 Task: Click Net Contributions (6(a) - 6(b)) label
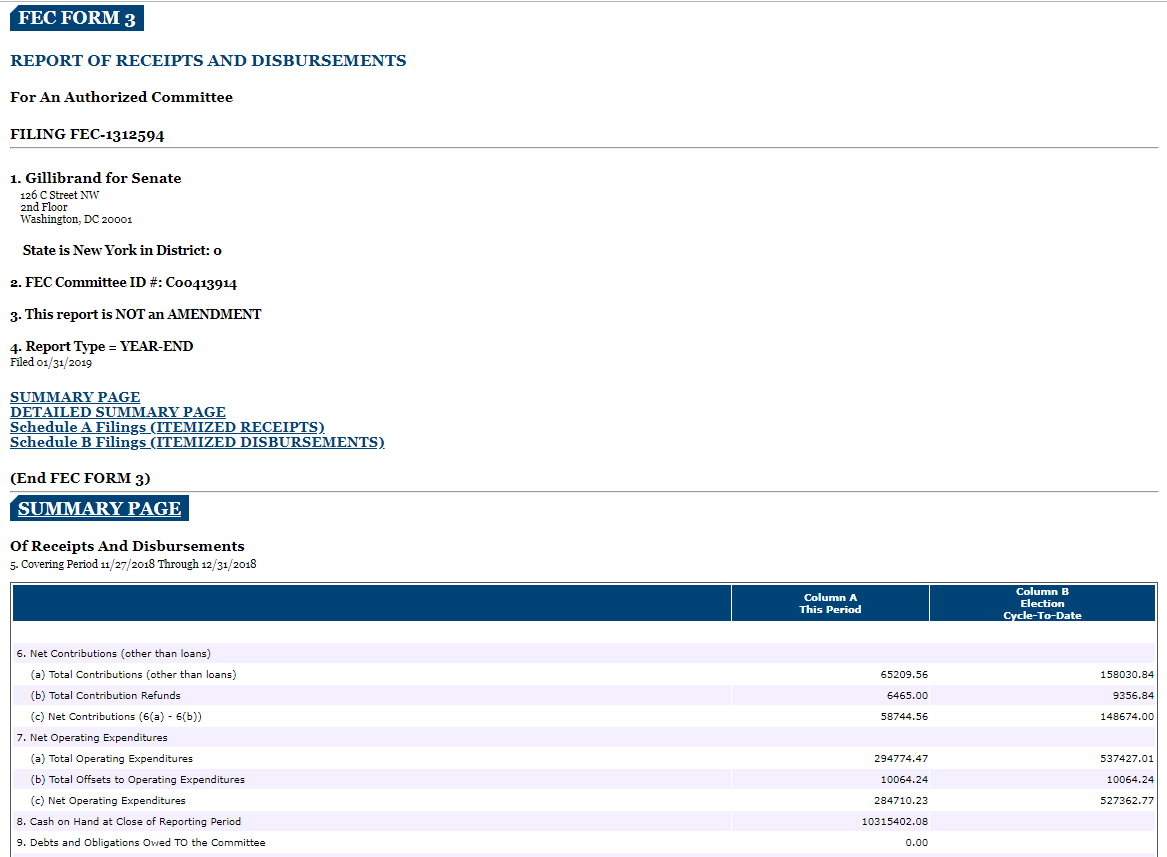tap(115, 716)
